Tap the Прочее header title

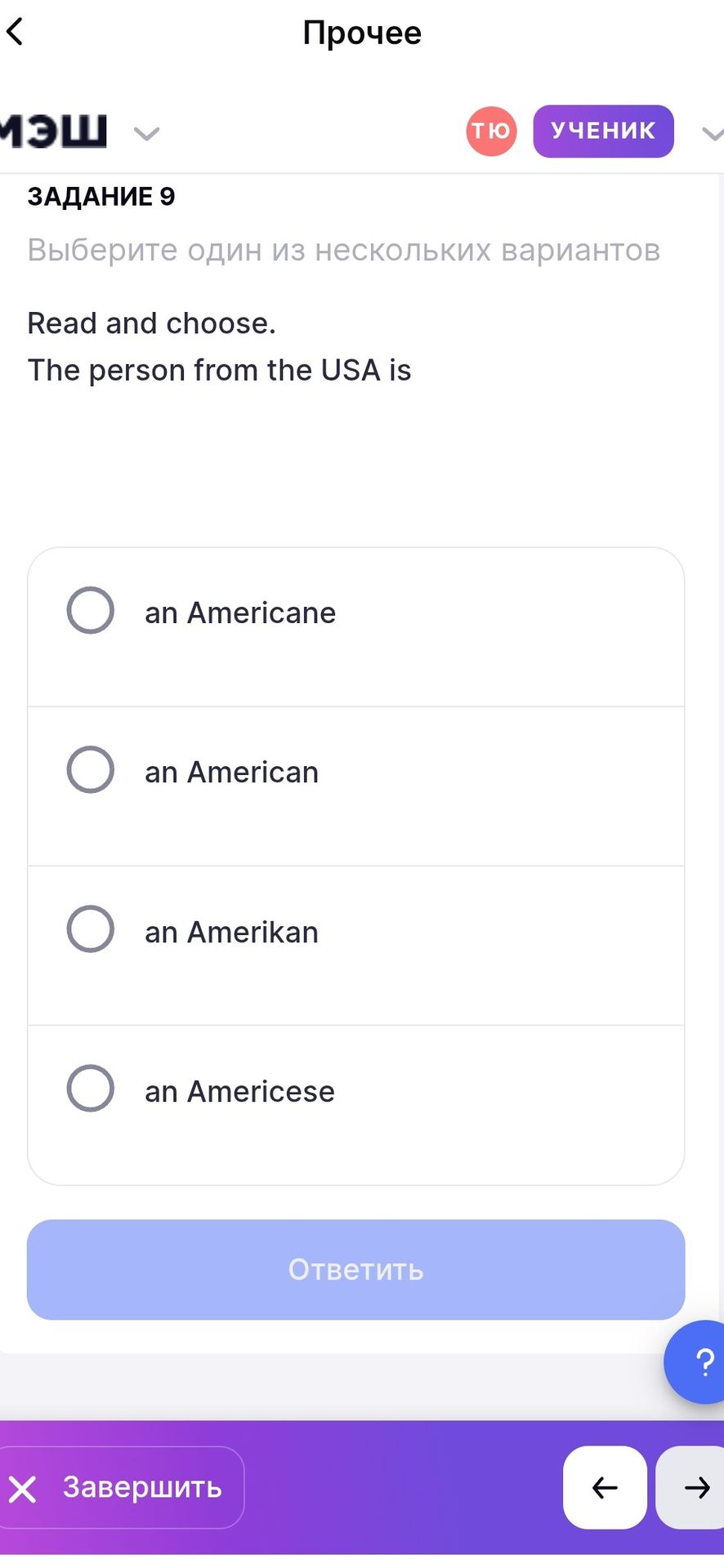[x=362, y=33]
